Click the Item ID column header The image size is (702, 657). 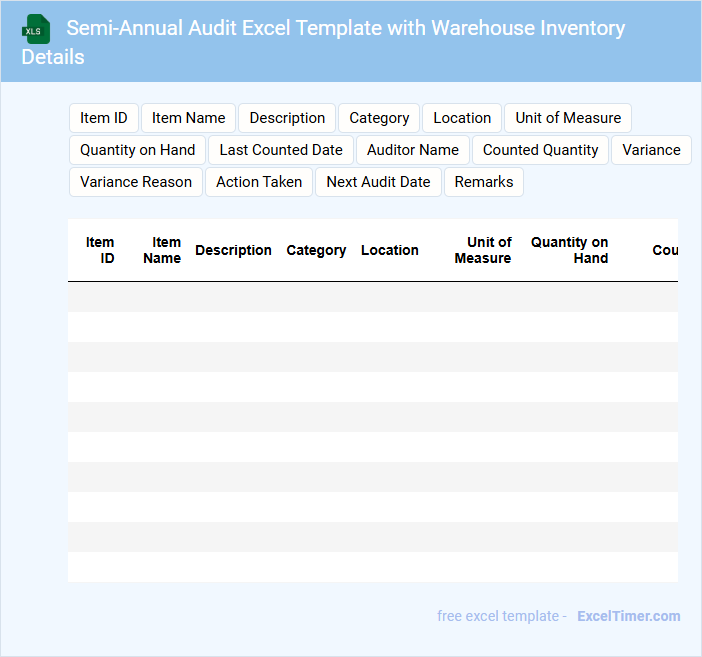tap(100, 250)
